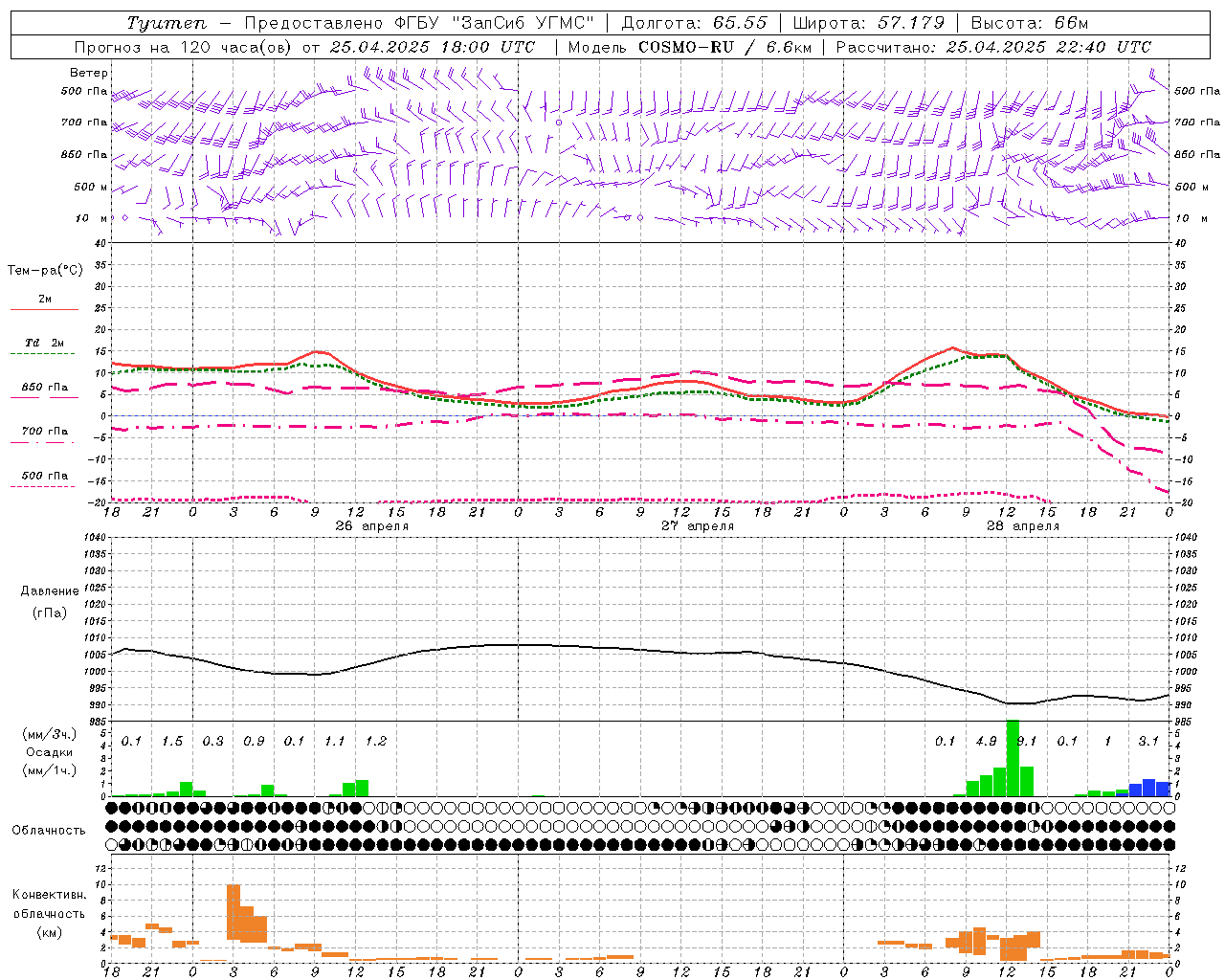Image resolution: width=1225 pixels, height=980 pixels.
Task: Click the solid red '2м' legend line
Action: pos(44,309)
